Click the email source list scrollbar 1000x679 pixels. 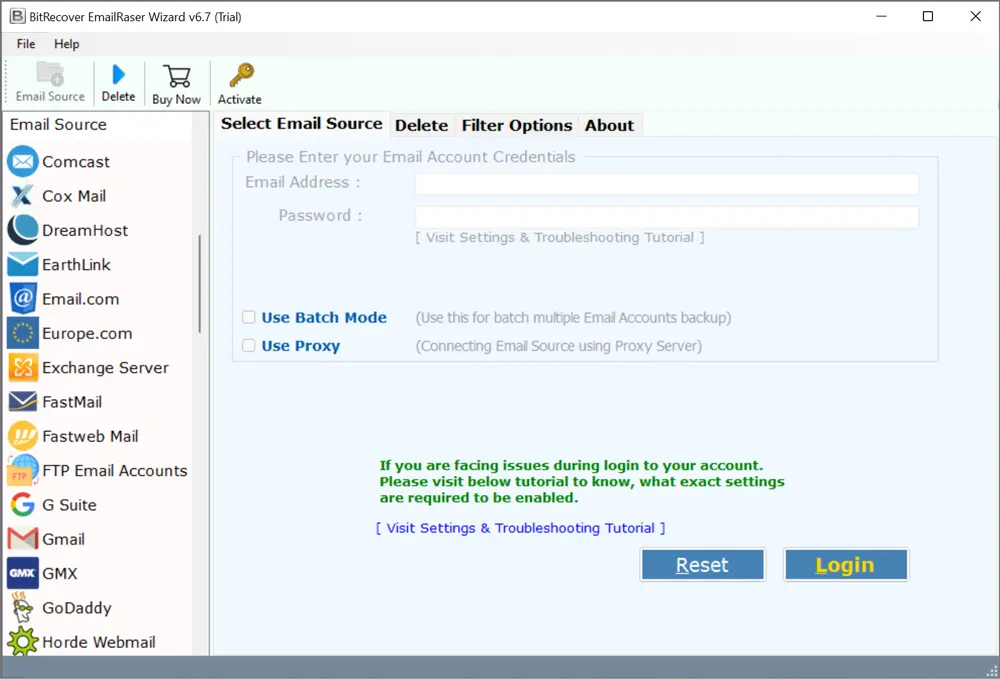coord(200,285)
